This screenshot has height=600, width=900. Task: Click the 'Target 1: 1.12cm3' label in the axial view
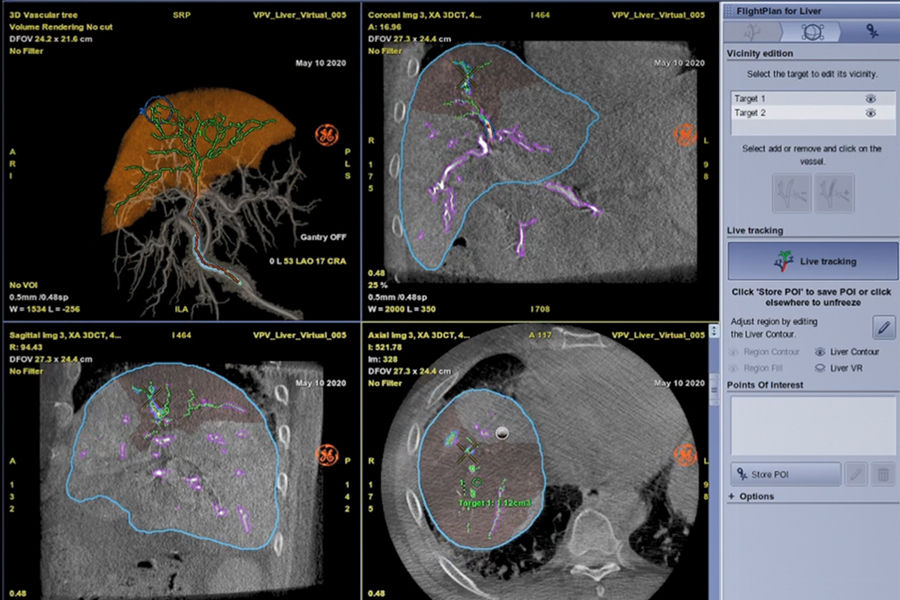tap(495, 503)
